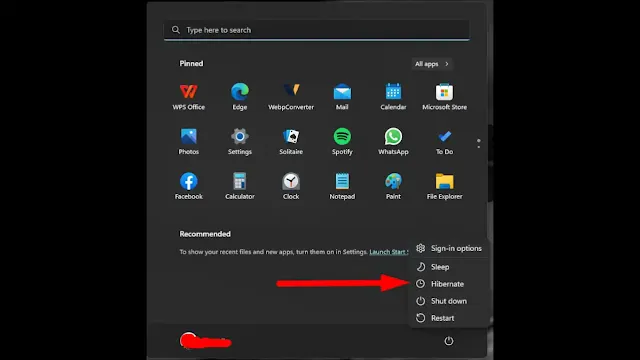Choose Sleep in the power menu

(449, 267)
